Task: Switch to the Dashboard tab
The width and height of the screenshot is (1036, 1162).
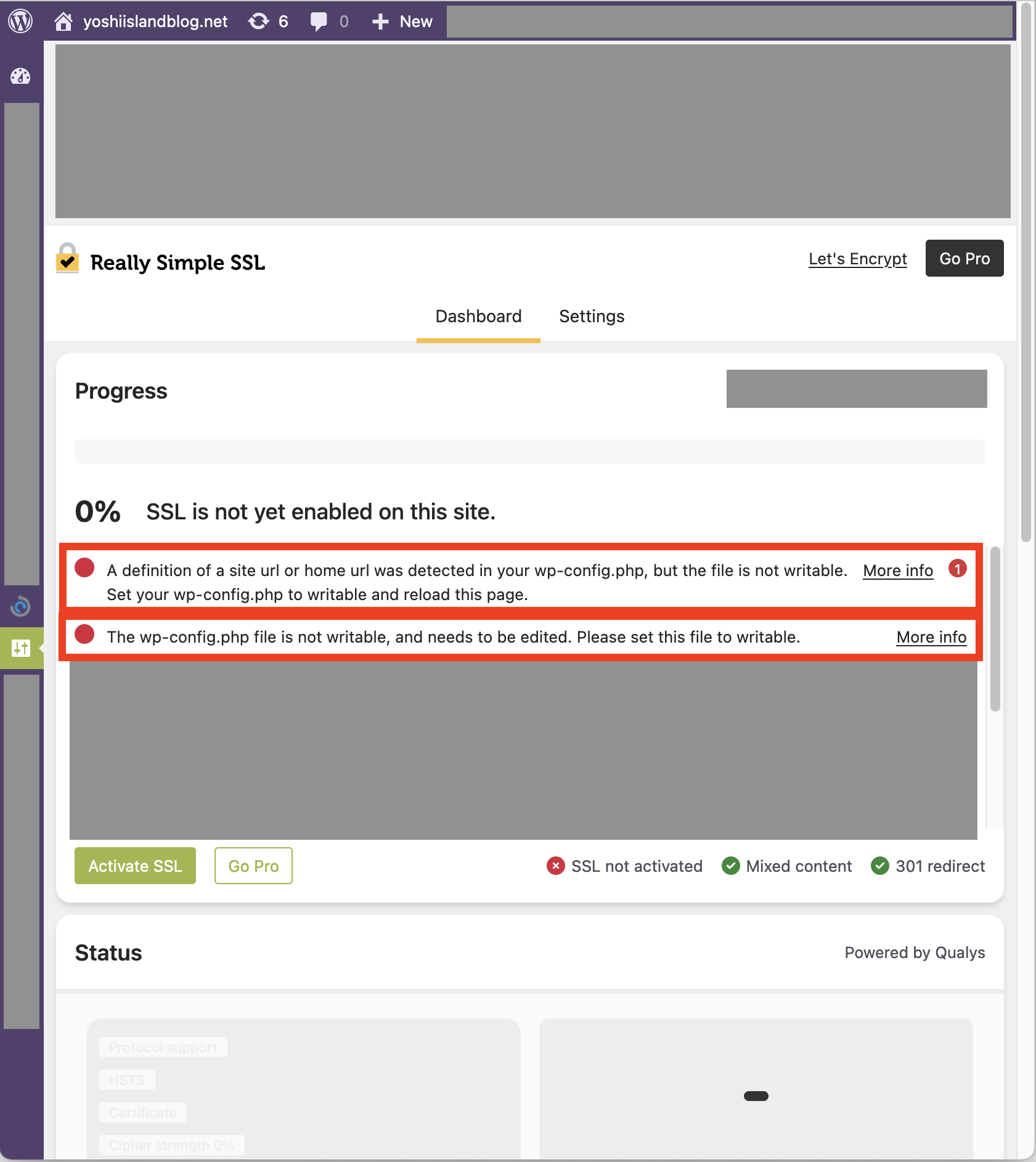Action: click(x=478, y=316)
